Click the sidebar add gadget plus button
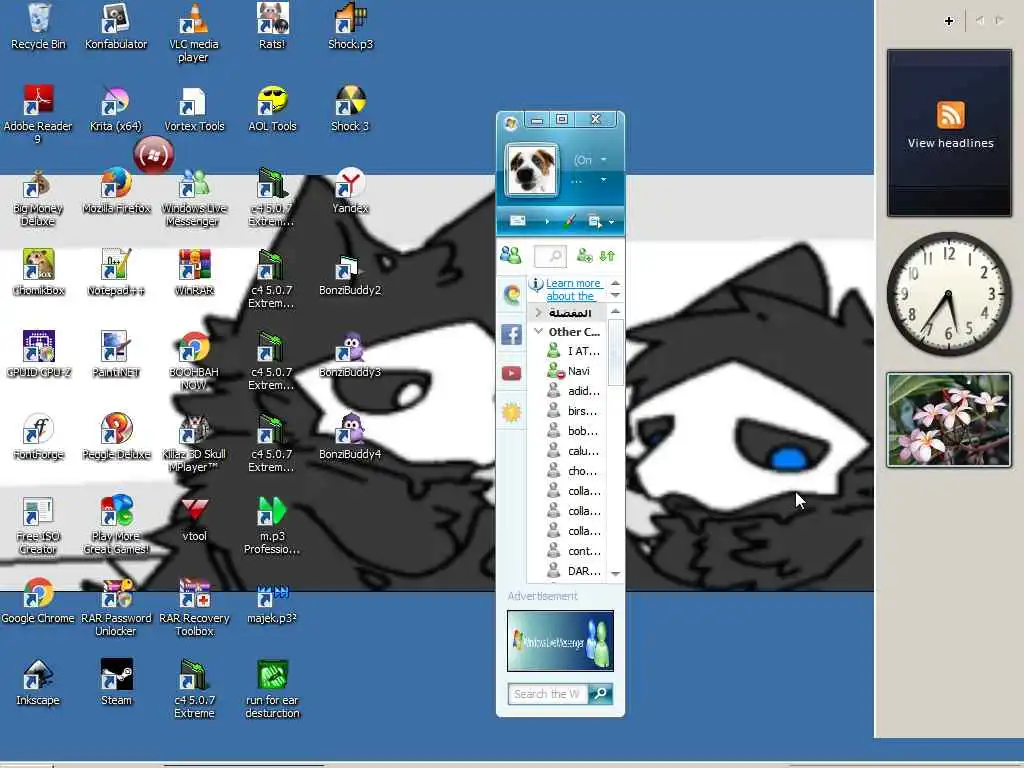Screen dimensions: 1024x768 click(949, 21)
